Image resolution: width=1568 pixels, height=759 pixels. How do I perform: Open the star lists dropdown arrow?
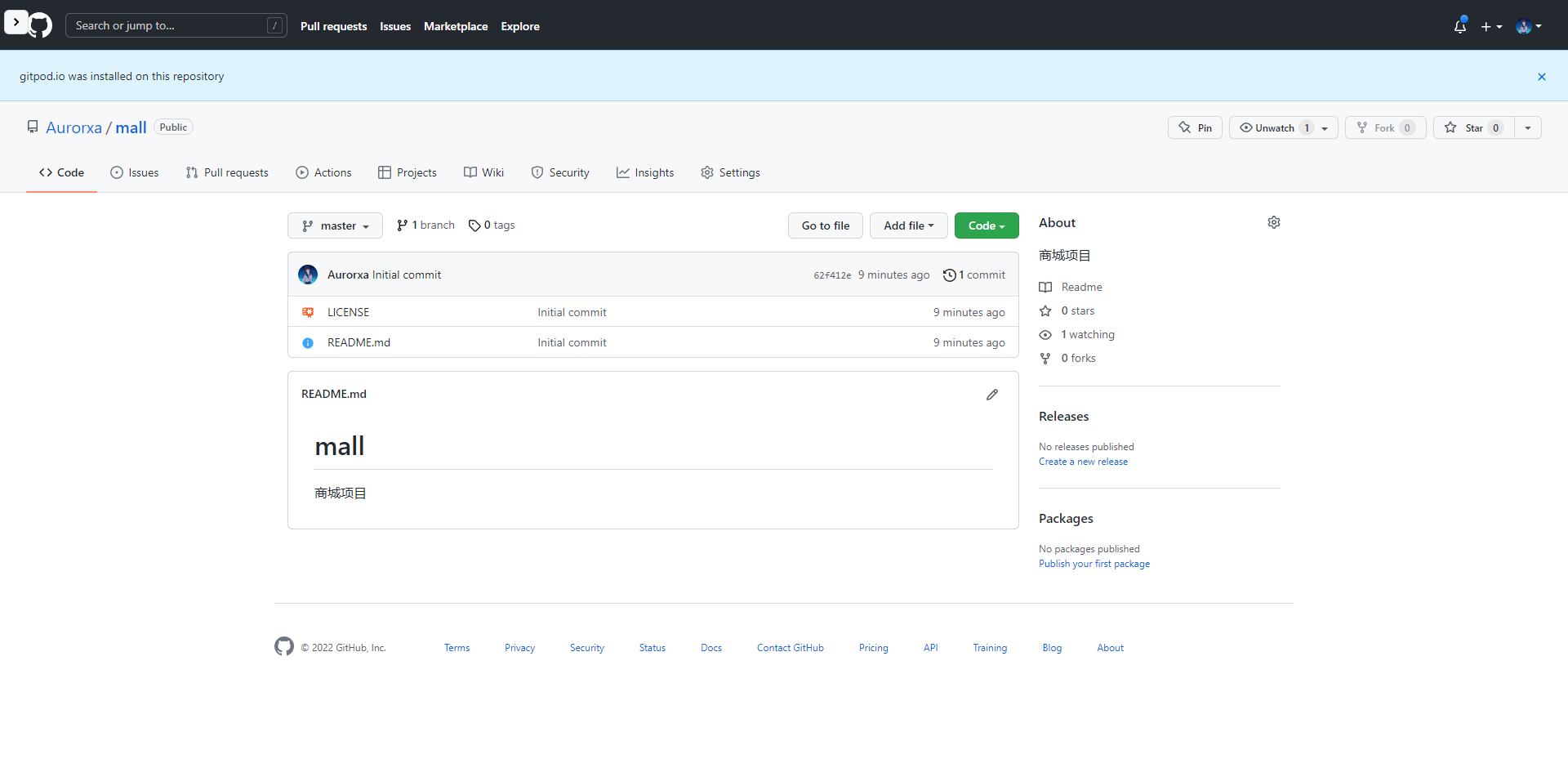tap(1528, 127)
